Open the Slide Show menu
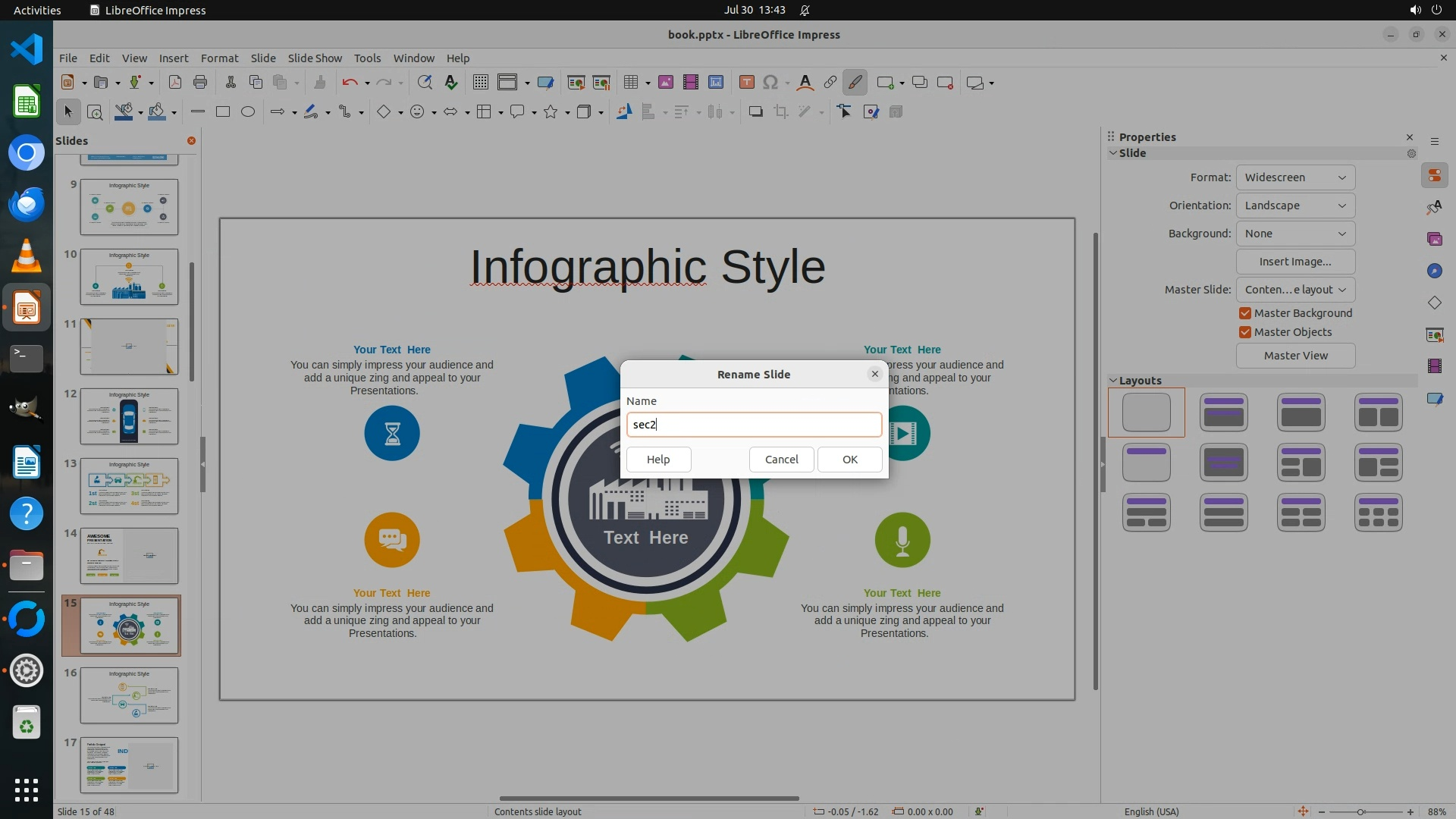 315,58
